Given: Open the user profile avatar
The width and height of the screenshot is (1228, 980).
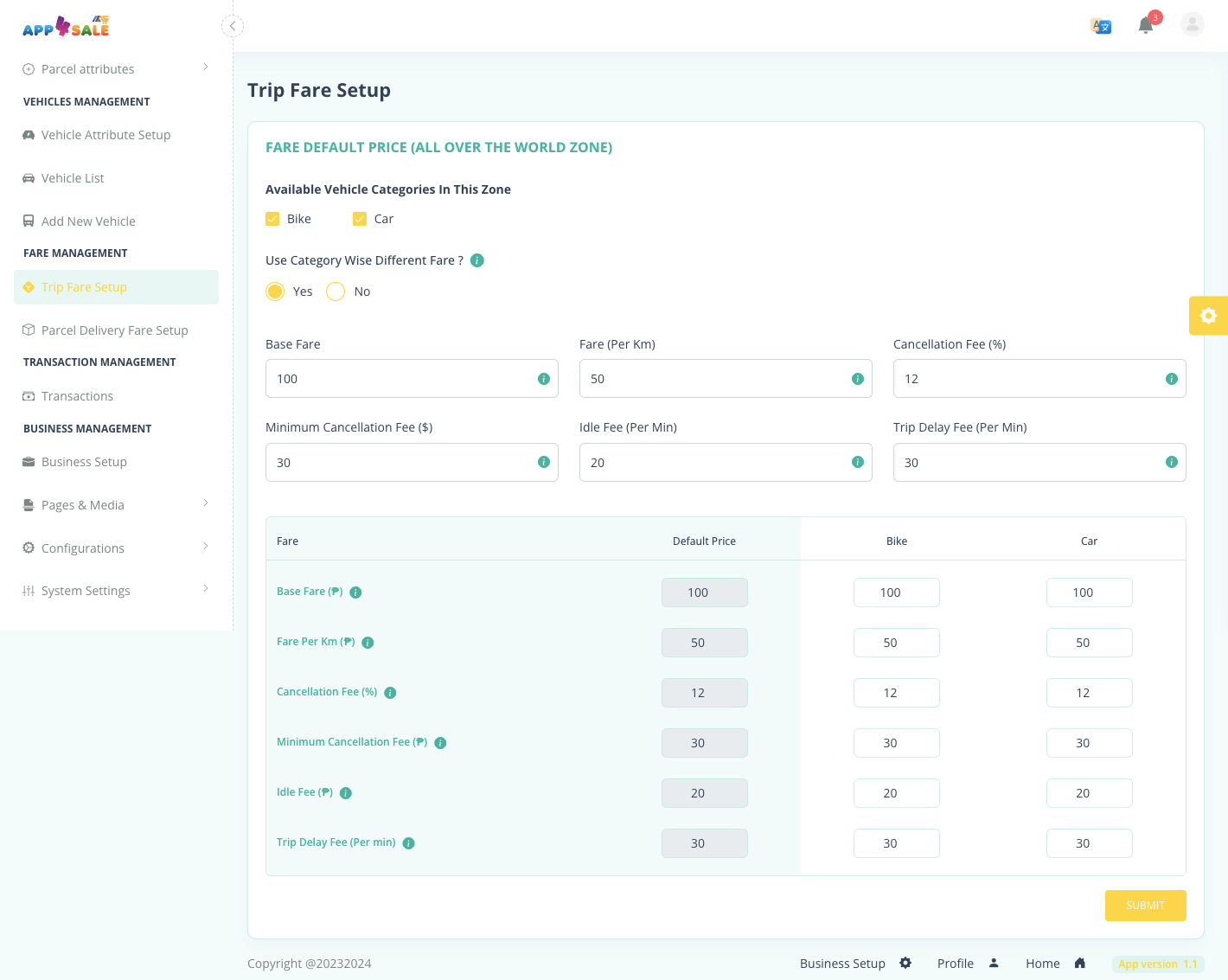Looking at the screenshot, I should click(x=1193, y=24).
